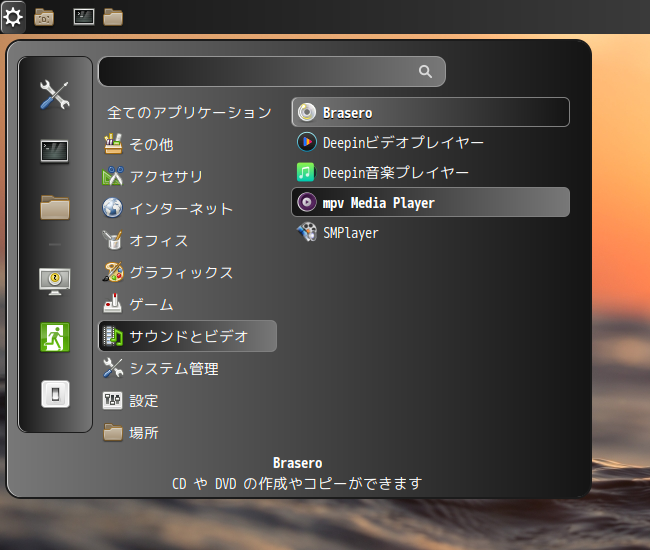Click the menu gear button on the panel

[13, 17]
